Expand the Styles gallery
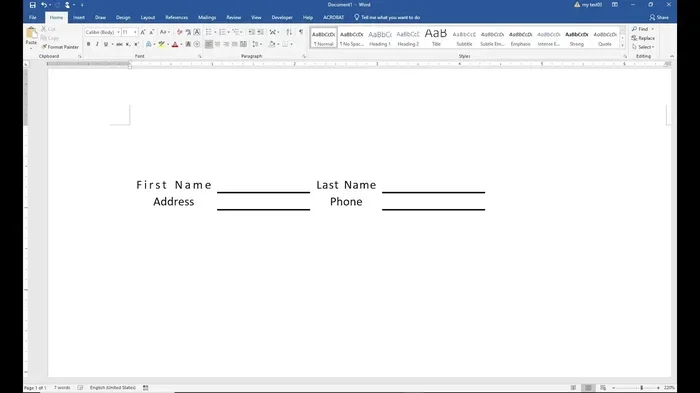 point(622,46)
